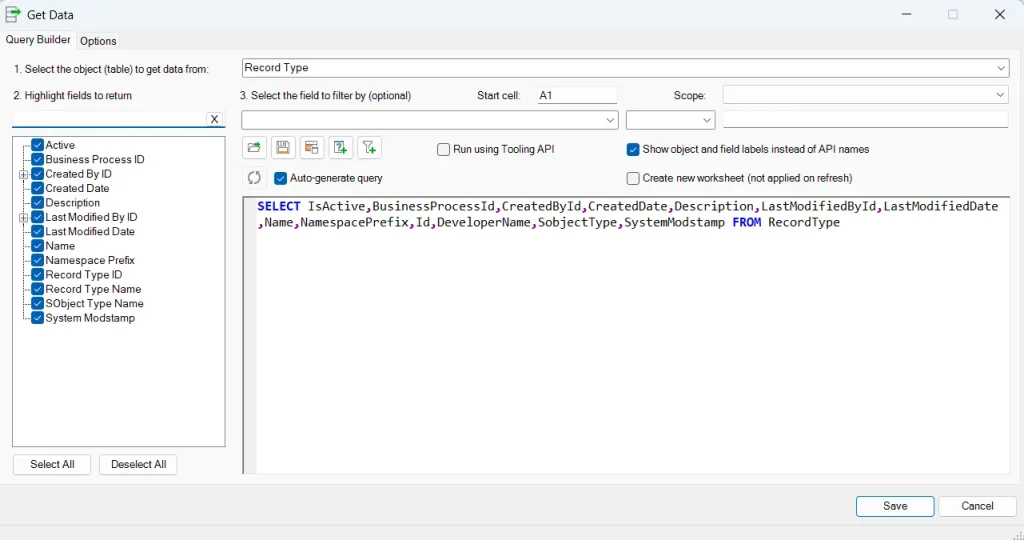Open the Record Type object dropdown
1024x540 pixels.
[x=1001, y=68]
